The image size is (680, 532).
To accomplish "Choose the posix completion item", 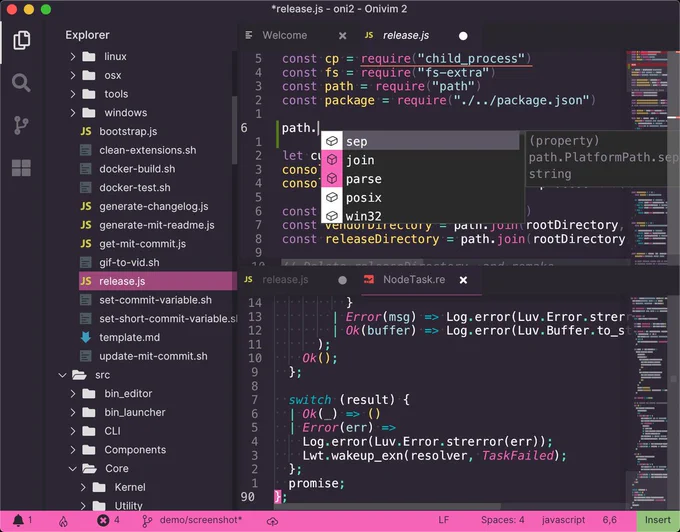I will (x=420, y=197).
